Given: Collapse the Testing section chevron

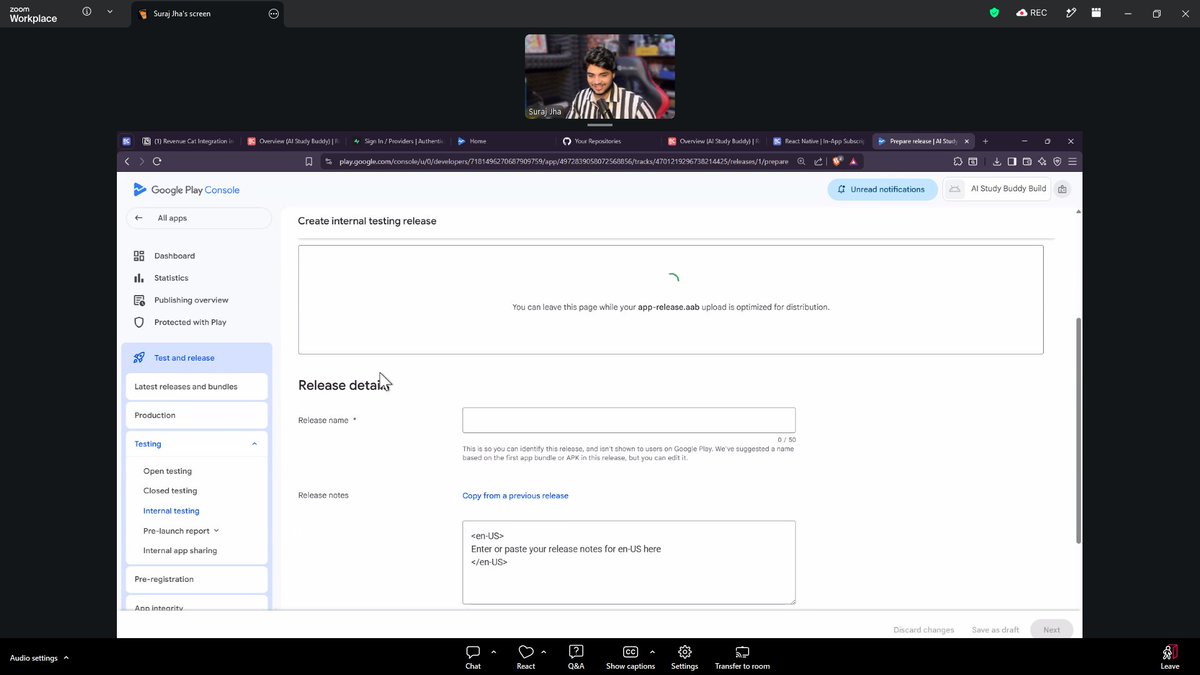Looking at the screenshot, I should 254,444.
